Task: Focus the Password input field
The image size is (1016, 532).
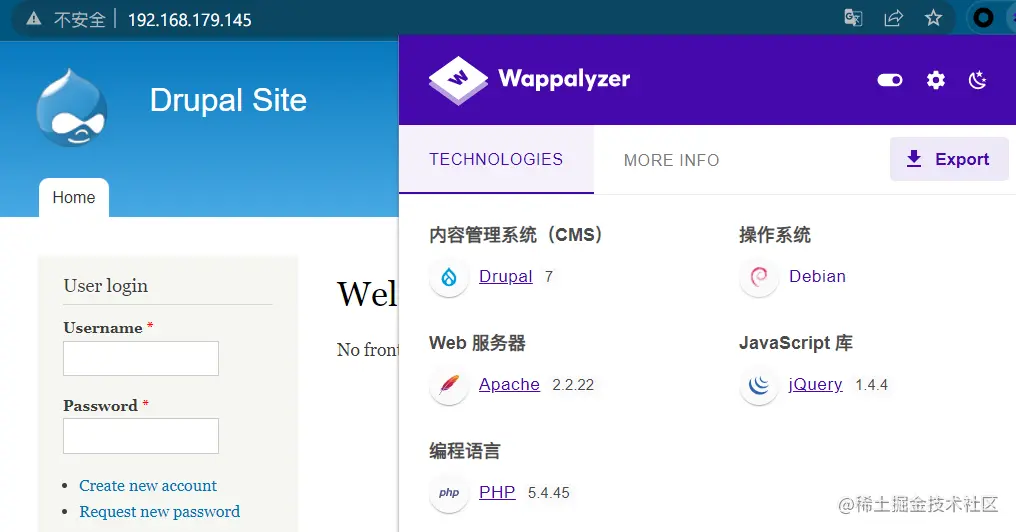Action: 141,436
